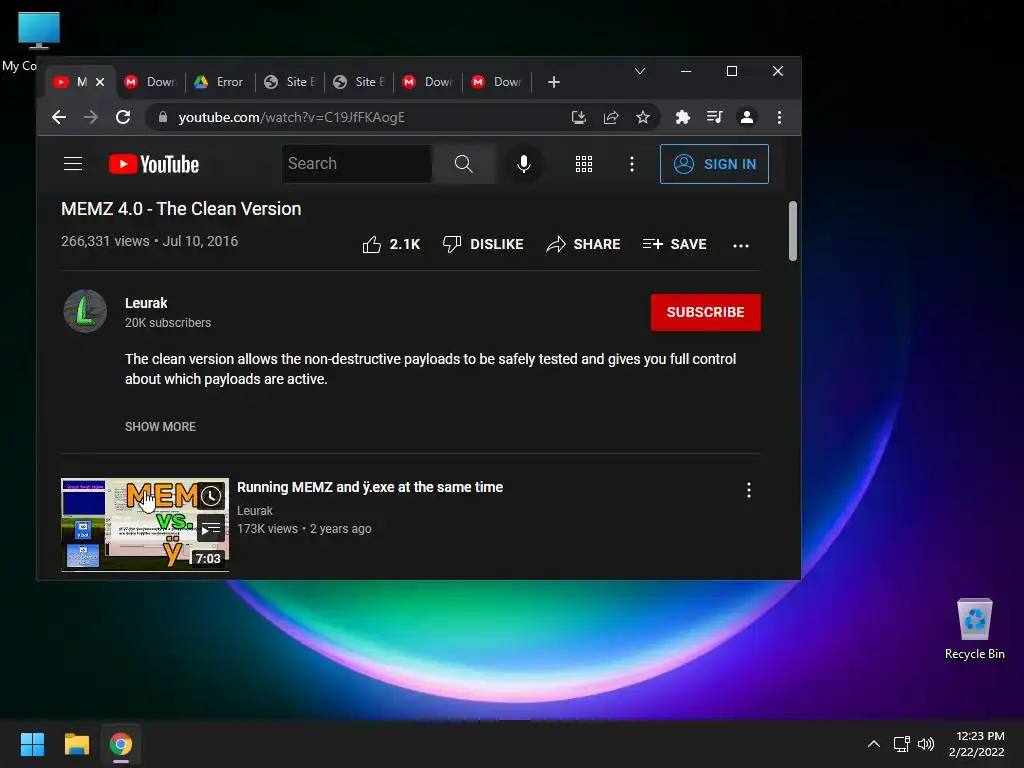Open the volume tray icon

926,744
